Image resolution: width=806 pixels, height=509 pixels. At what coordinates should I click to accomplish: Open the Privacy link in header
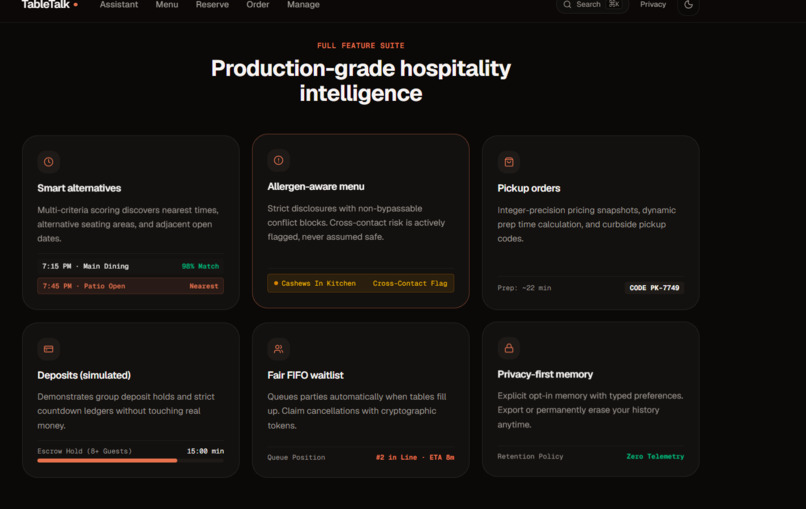[653, 5]
